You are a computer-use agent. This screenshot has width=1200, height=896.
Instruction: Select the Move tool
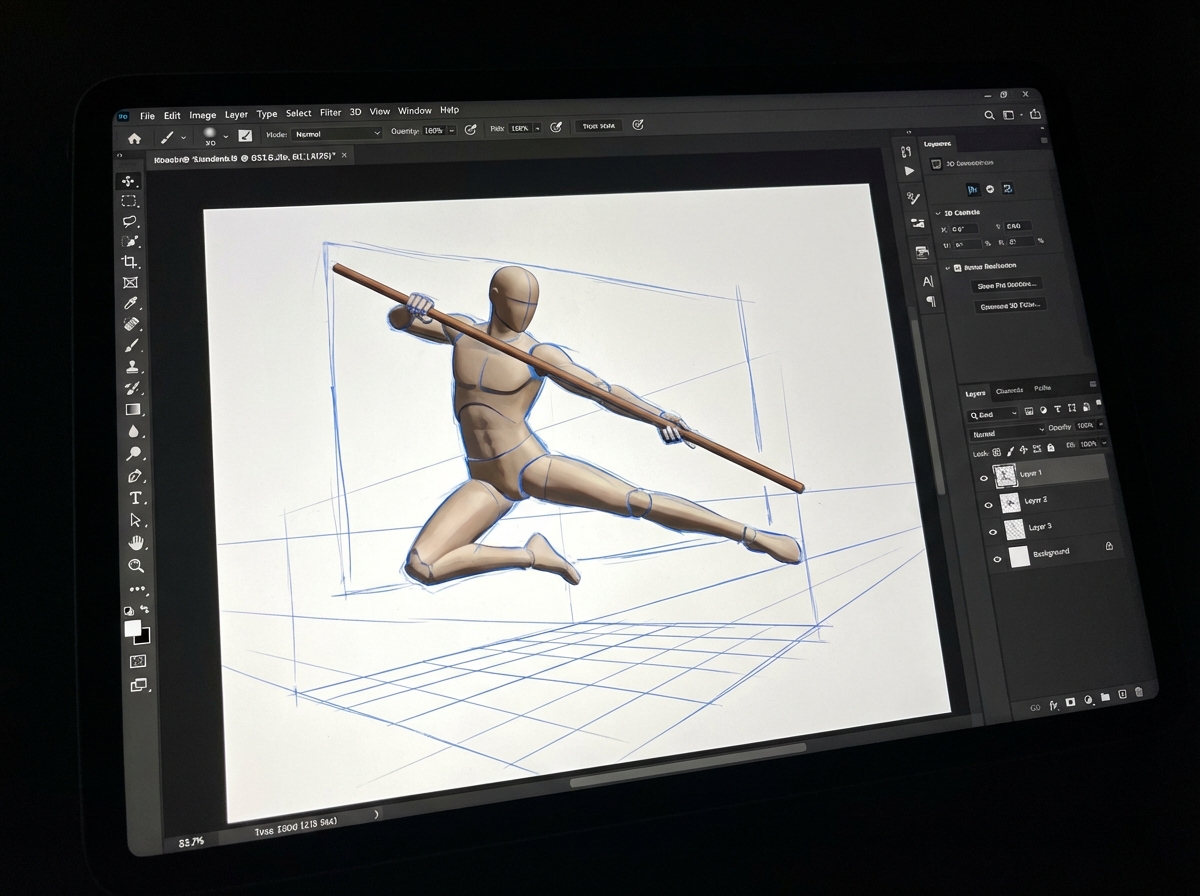coord(127,181)
